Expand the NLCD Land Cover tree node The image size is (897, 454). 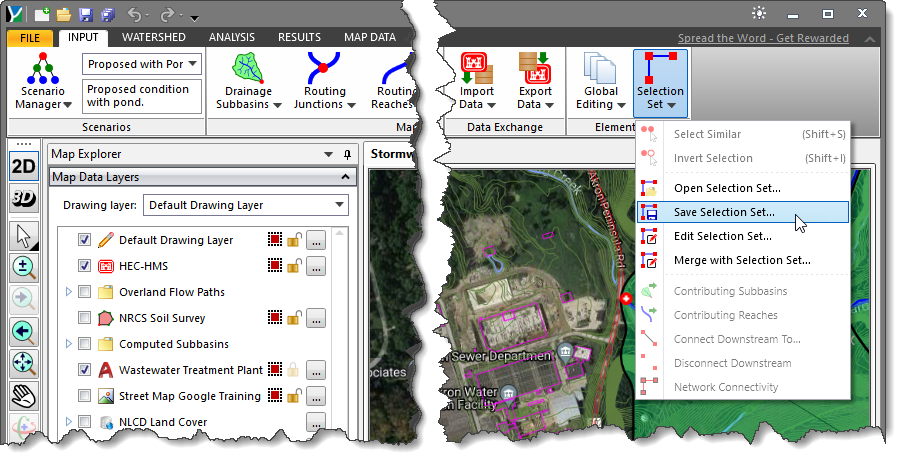69,422
